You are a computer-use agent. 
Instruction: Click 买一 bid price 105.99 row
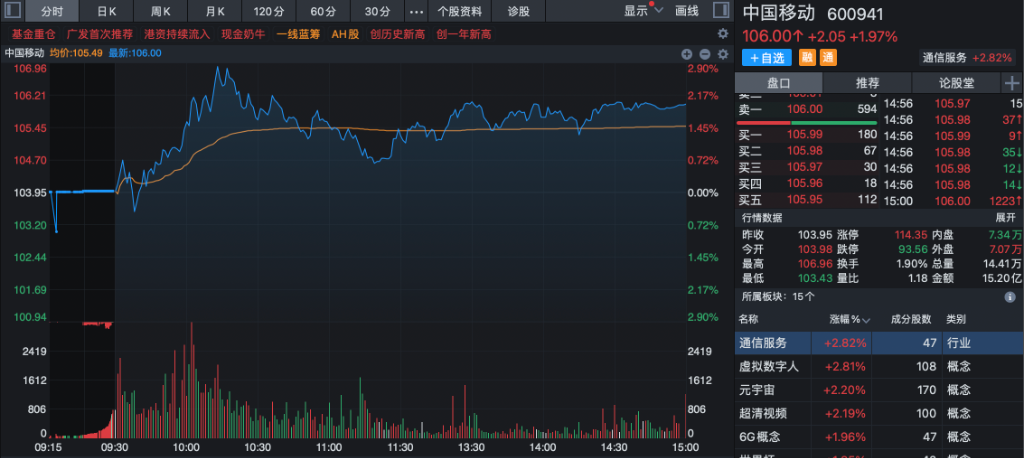tap(807, 135)
